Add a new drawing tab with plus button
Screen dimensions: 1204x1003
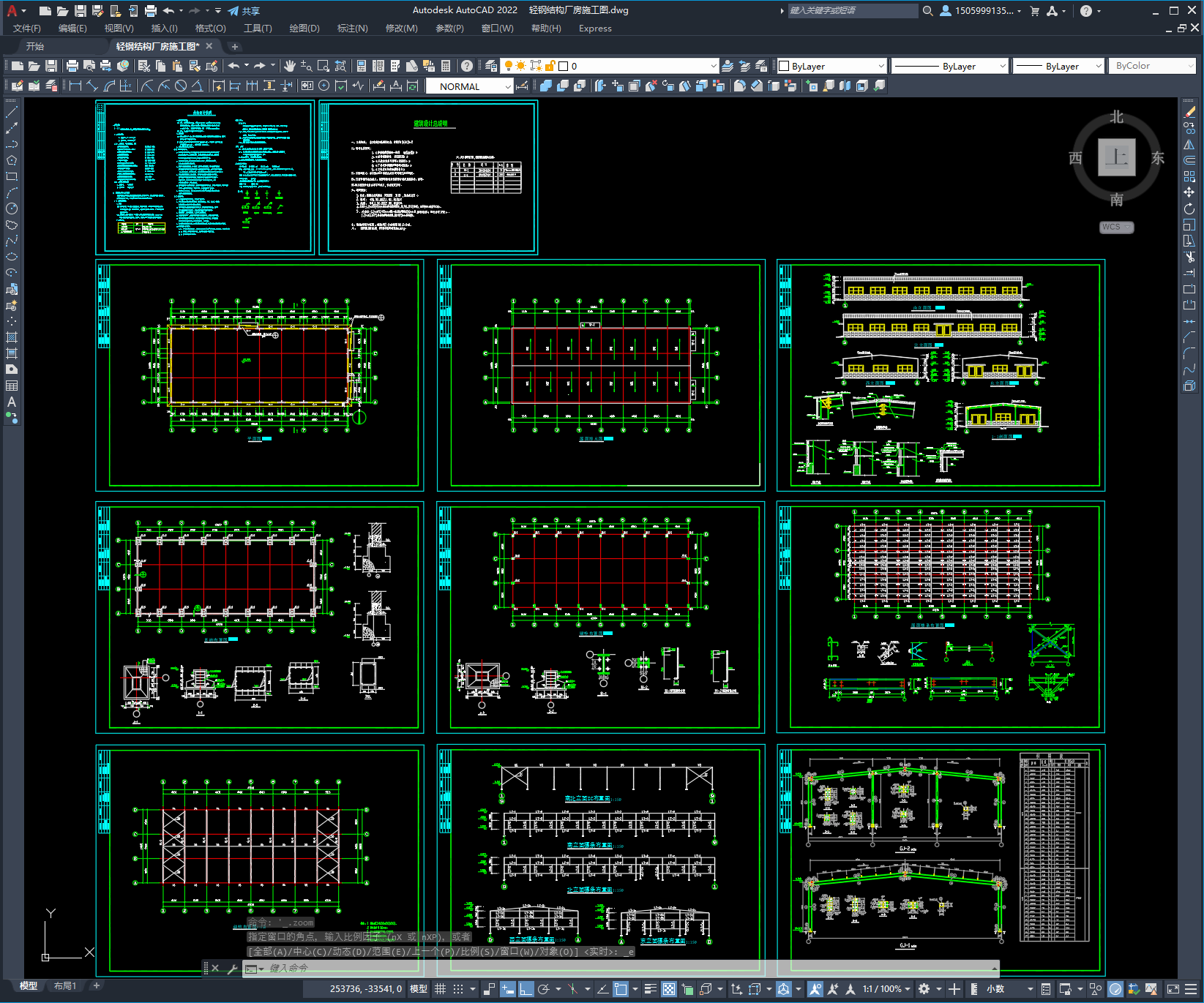pos(234,47)
